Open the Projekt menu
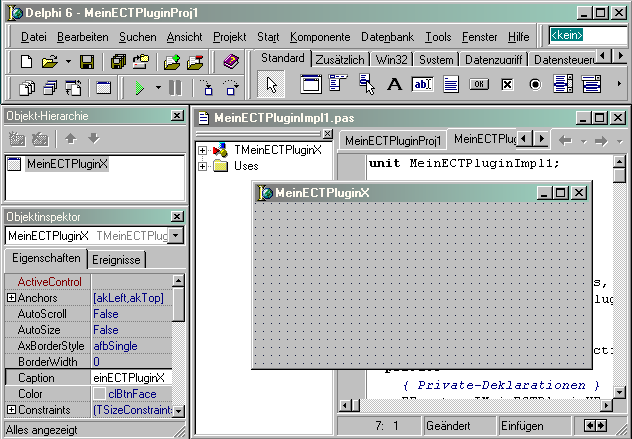 229,37
